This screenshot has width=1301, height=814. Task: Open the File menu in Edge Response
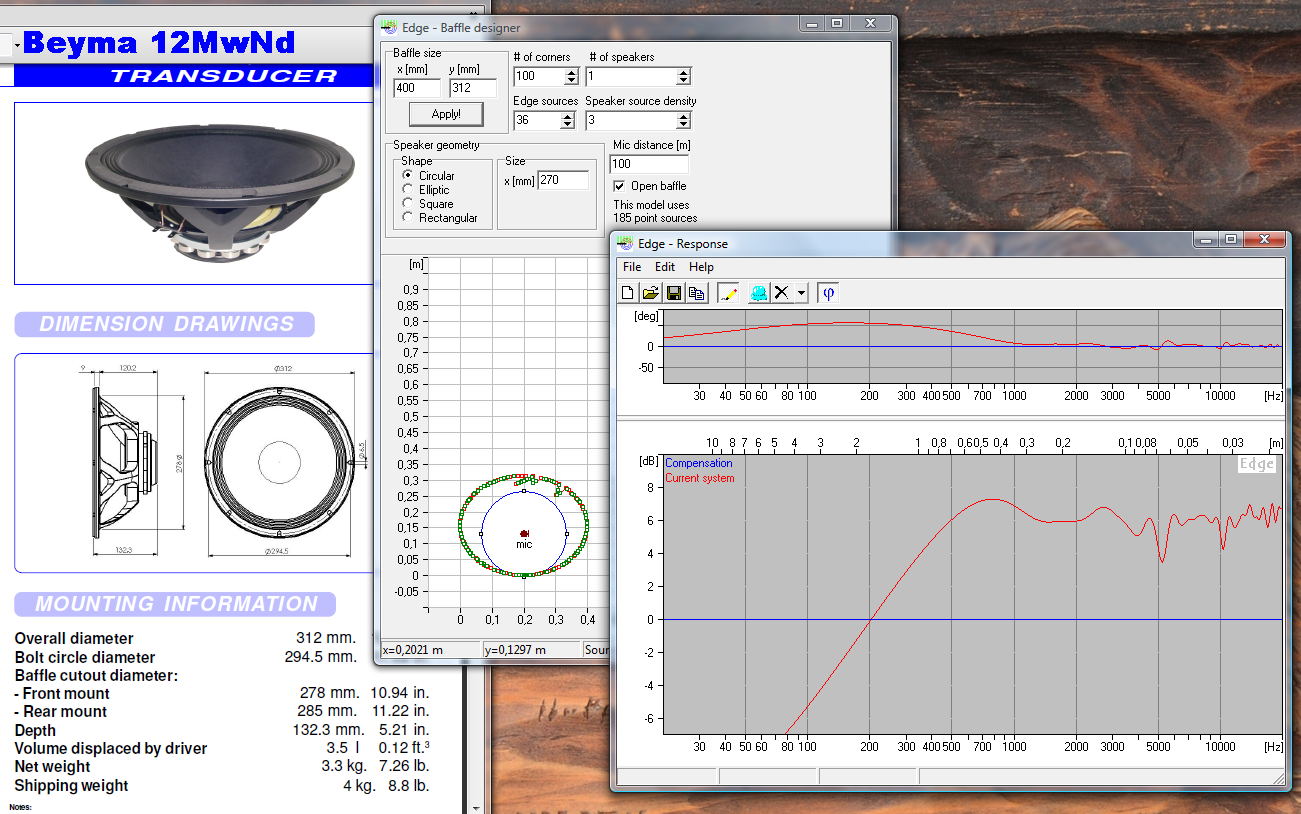pyautogui.click(x=632, y=267)
